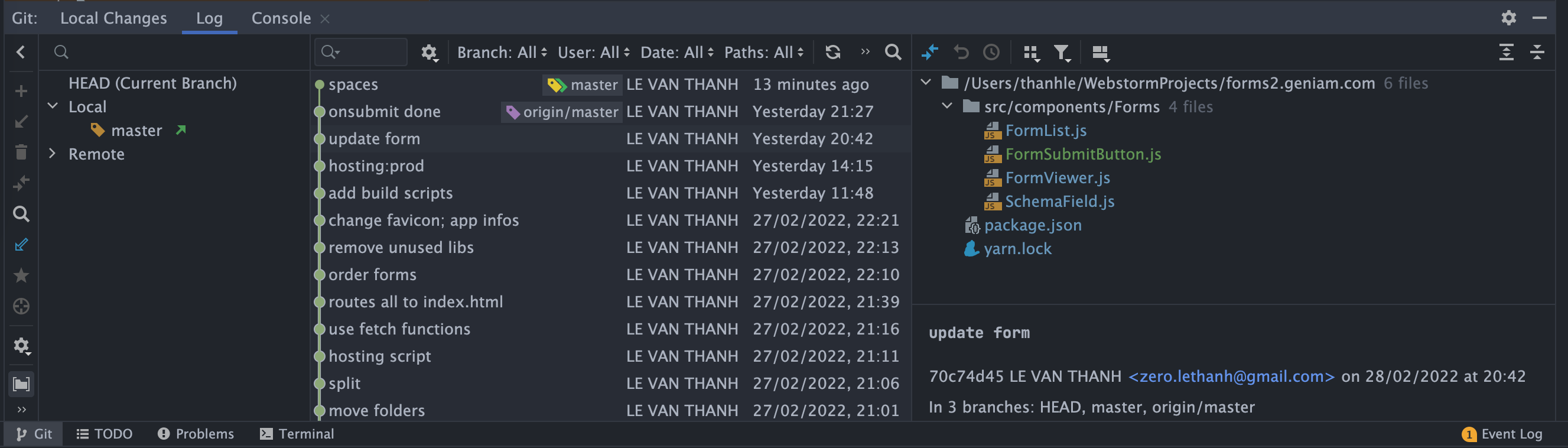
Task: Click the Compare with Current icon
Action: coord(21,183)
